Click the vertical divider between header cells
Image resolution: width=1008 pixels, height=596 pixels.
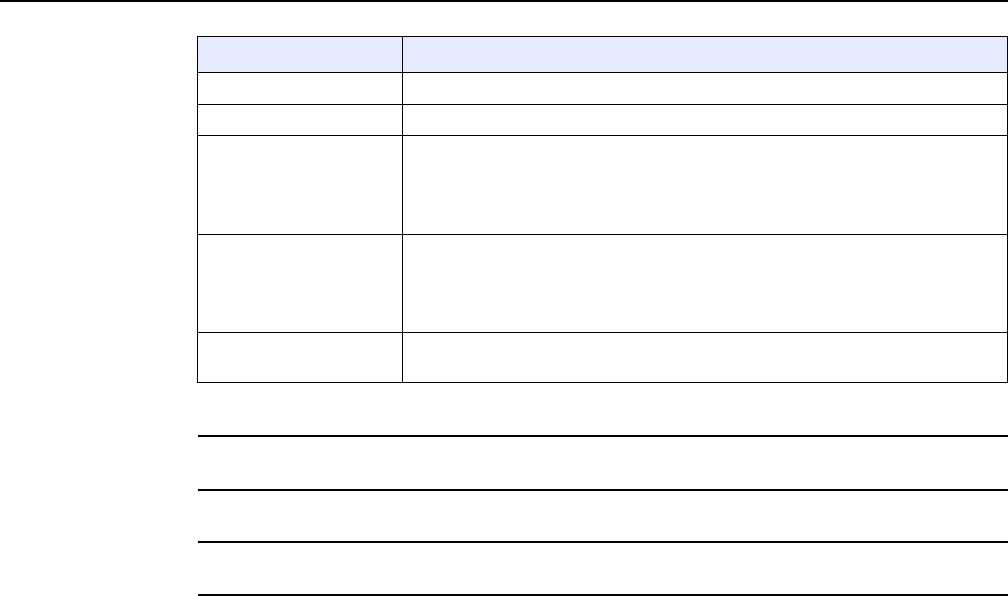coord(401,54)
